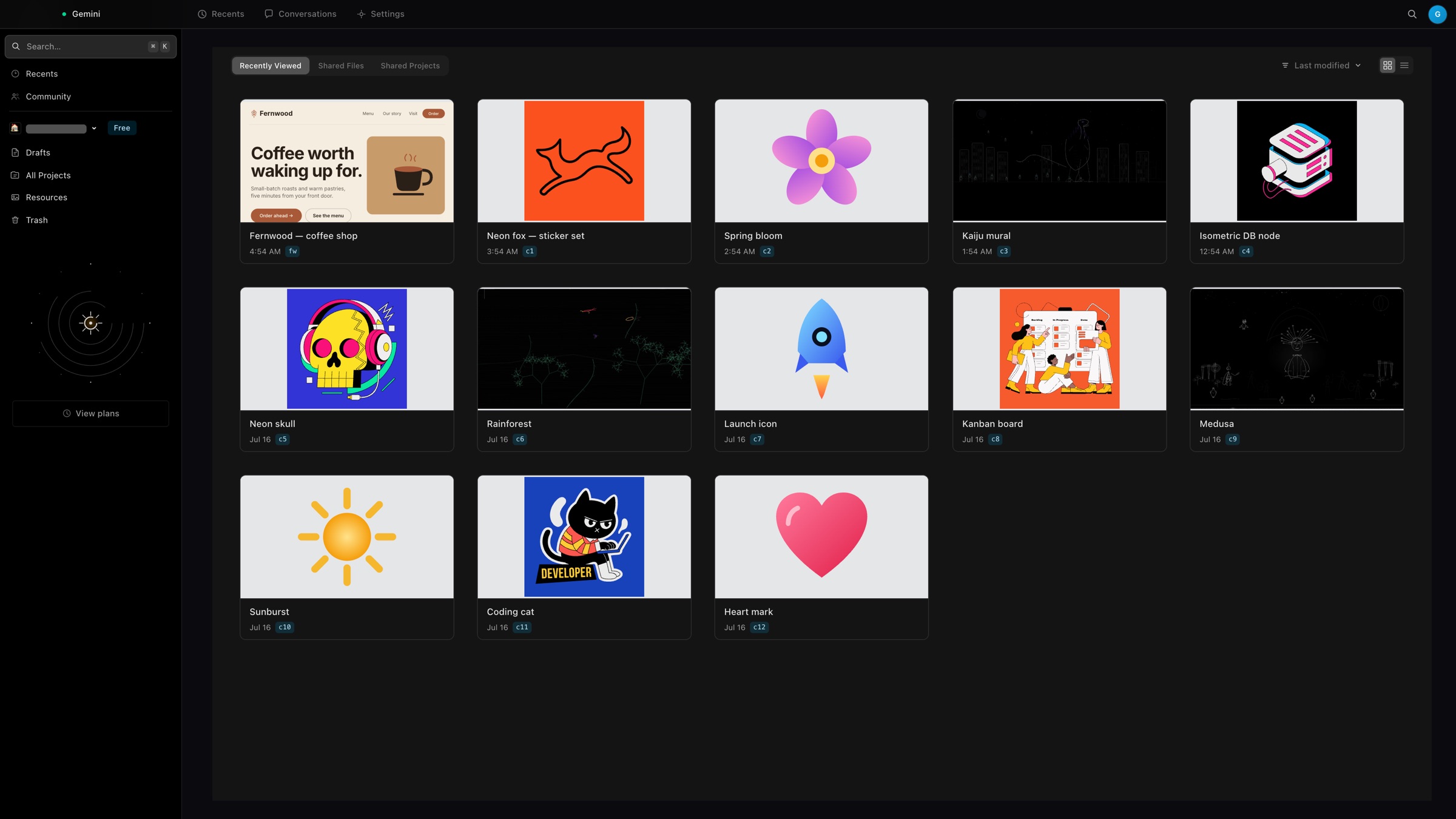Screen dimensions: 1456x819
Task: Open All Projects in the sidebar
Action: [x=90, y=175]
